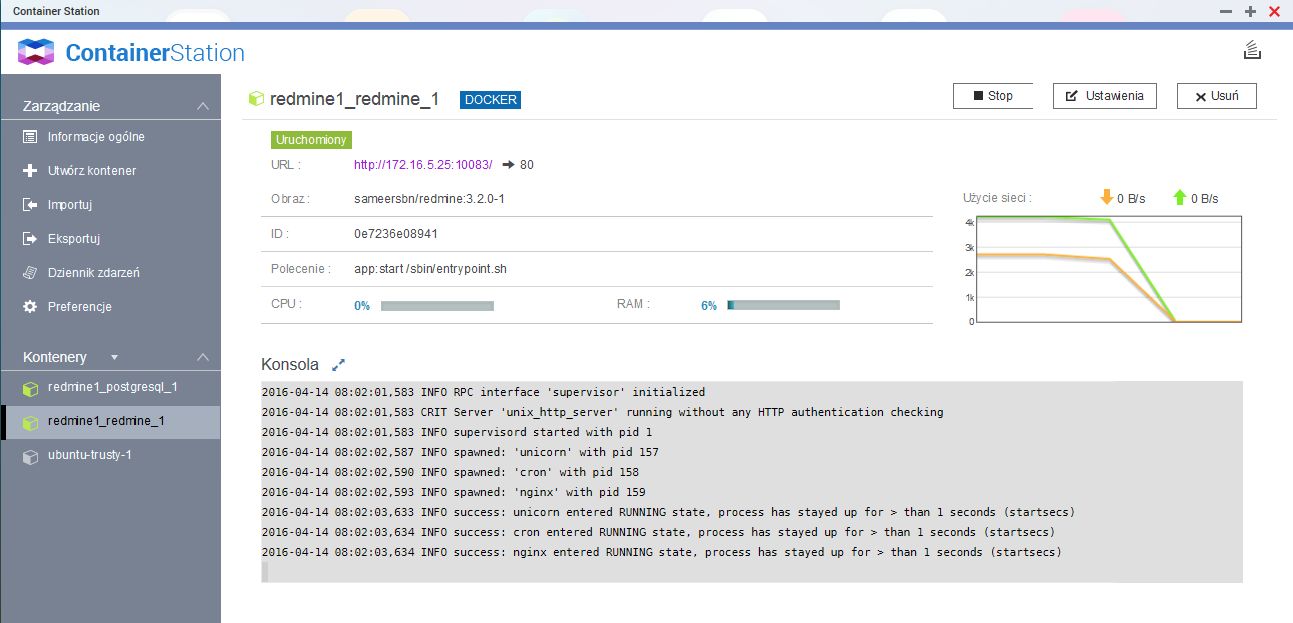Image resolution: width=1293 pixels, height=623 pixels.
Task: Click console line spawned 'unicorn' with pid 157
Action: [460, 452]
